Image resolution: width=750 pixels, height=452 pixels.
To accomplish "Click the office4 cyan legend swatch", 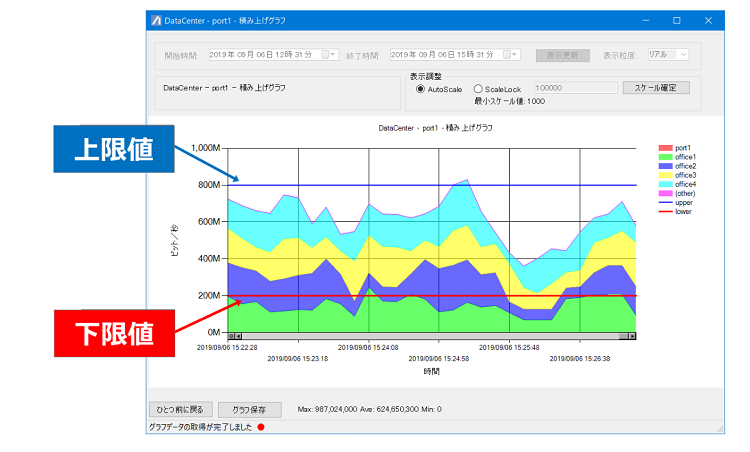I will point(665,184).
